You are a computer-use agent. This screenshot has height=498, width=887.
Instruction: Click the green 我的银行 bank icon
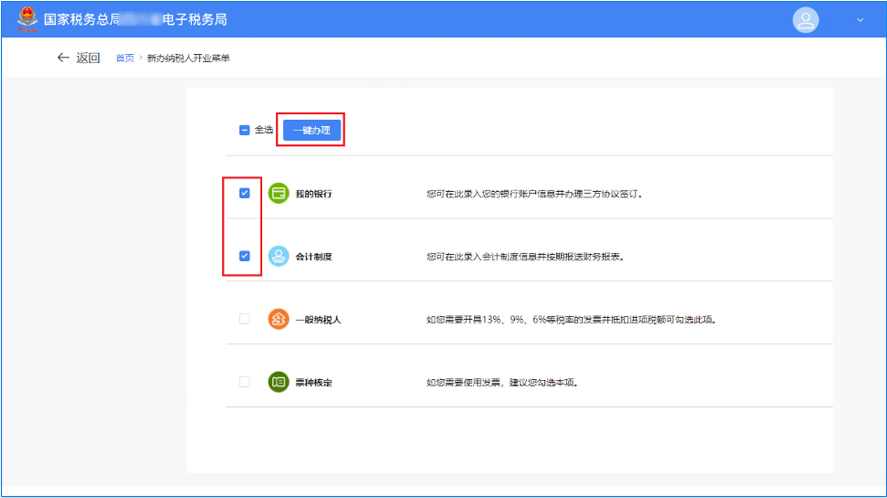point(279,193)
